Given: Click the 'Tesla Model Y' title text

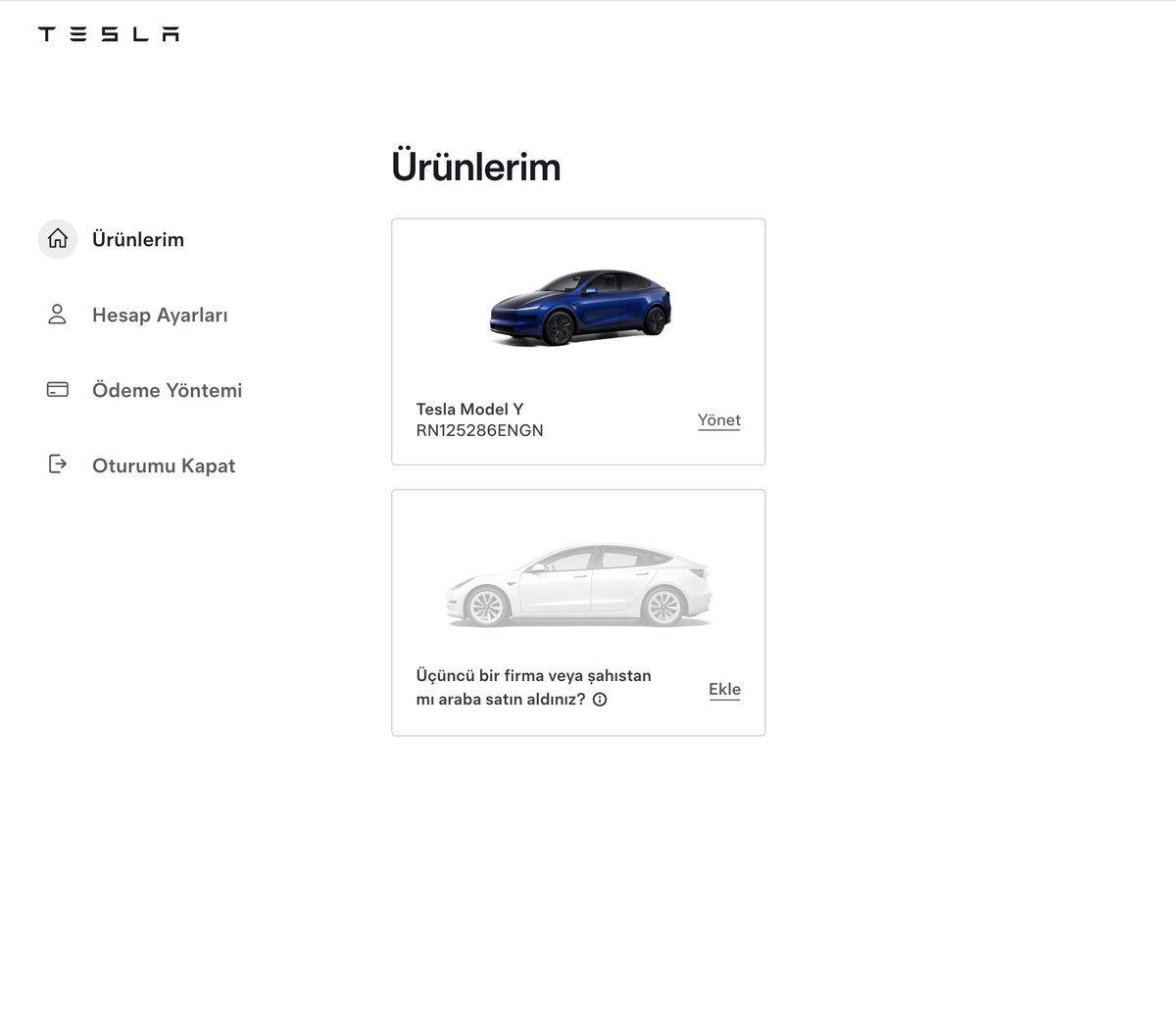Looking at the screenshot, I should point(469,409).
